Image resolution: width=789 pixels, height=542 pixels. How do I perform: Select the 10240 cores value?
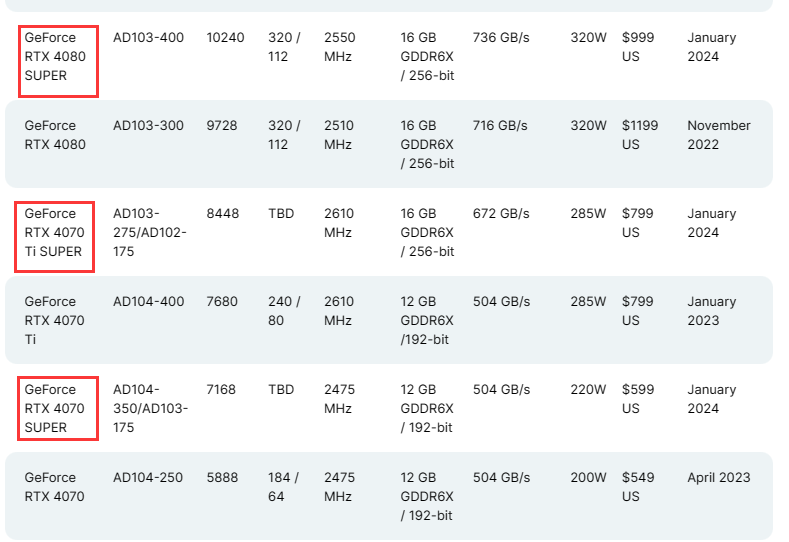click(225, 38)
